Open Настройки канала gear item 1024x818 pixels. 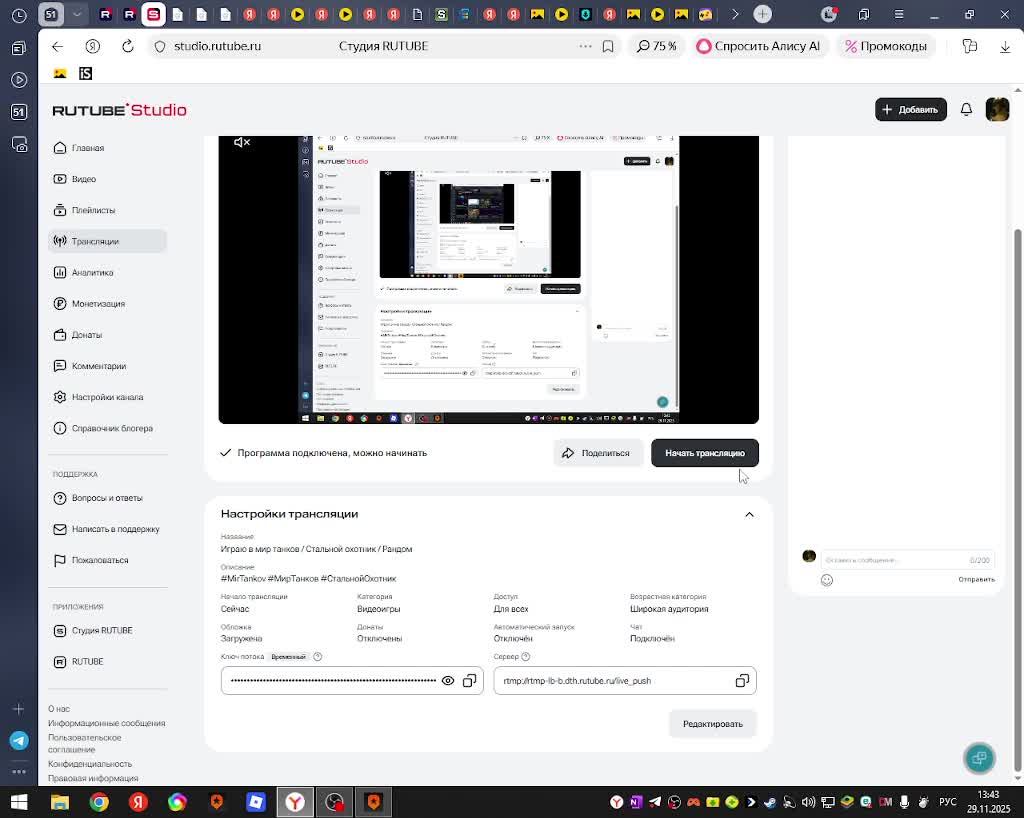[x=108, y=397]
